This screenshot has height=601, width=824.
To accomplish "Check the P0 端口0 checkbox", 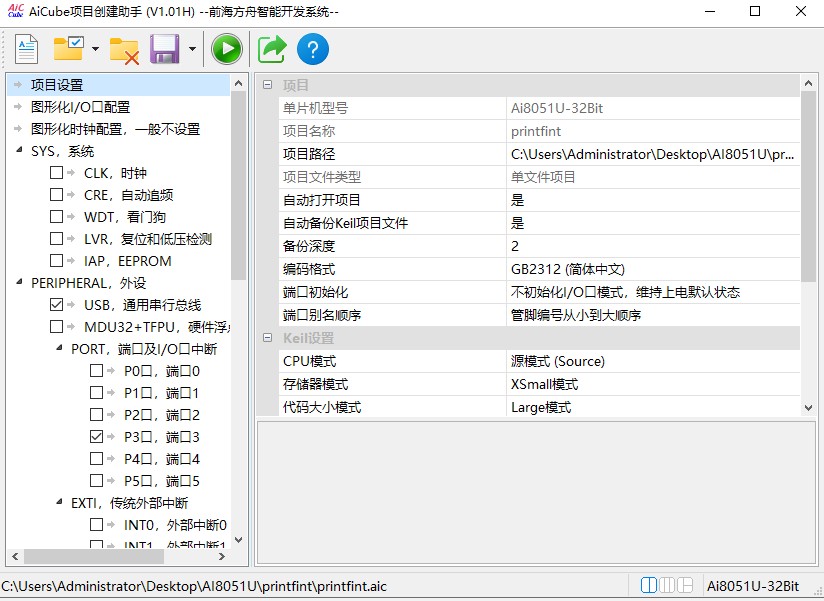I will tap(95, 370).
